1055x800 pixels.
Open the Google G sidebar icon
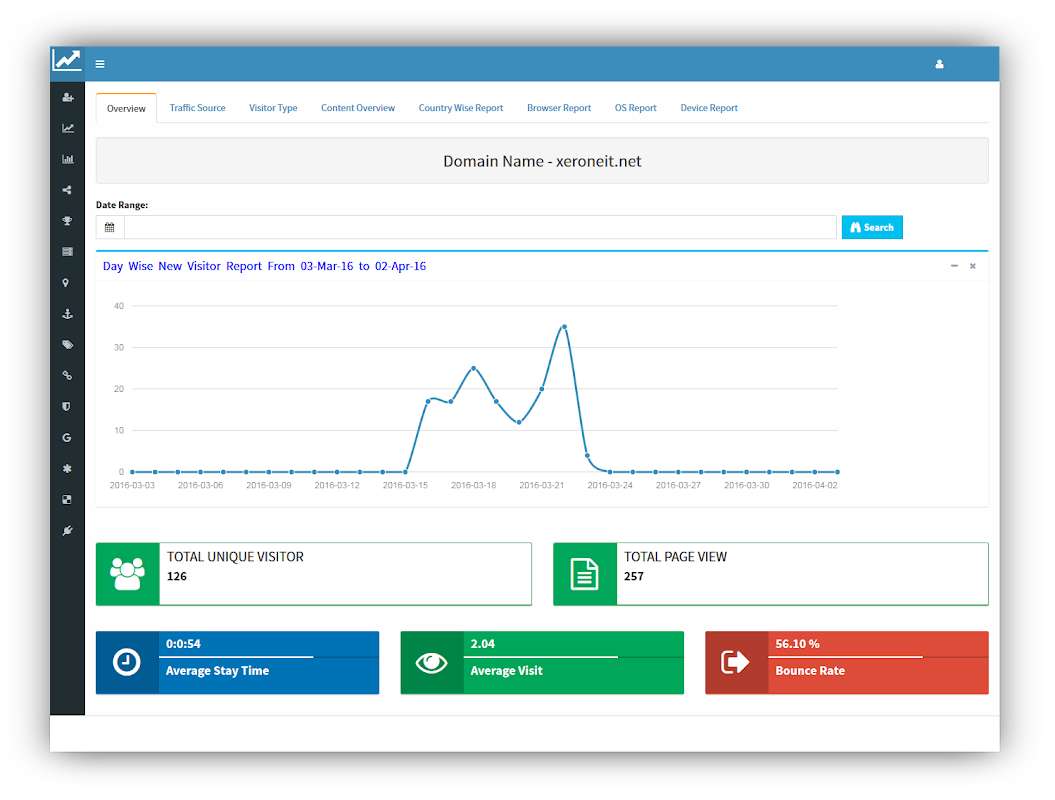click(67, 438)
